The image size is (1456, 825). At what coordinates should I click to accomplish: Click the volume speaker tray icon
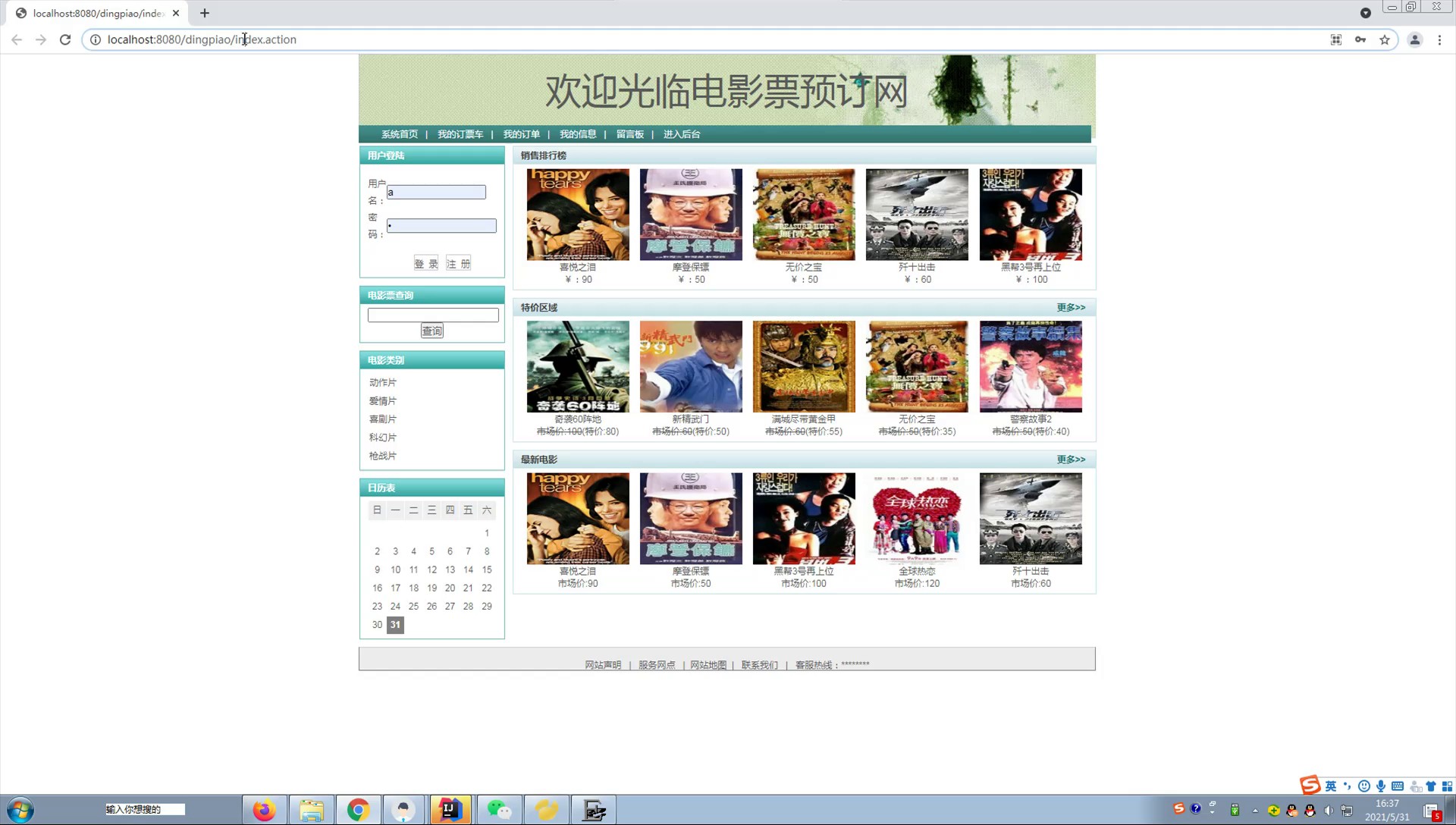point(1329,811)
